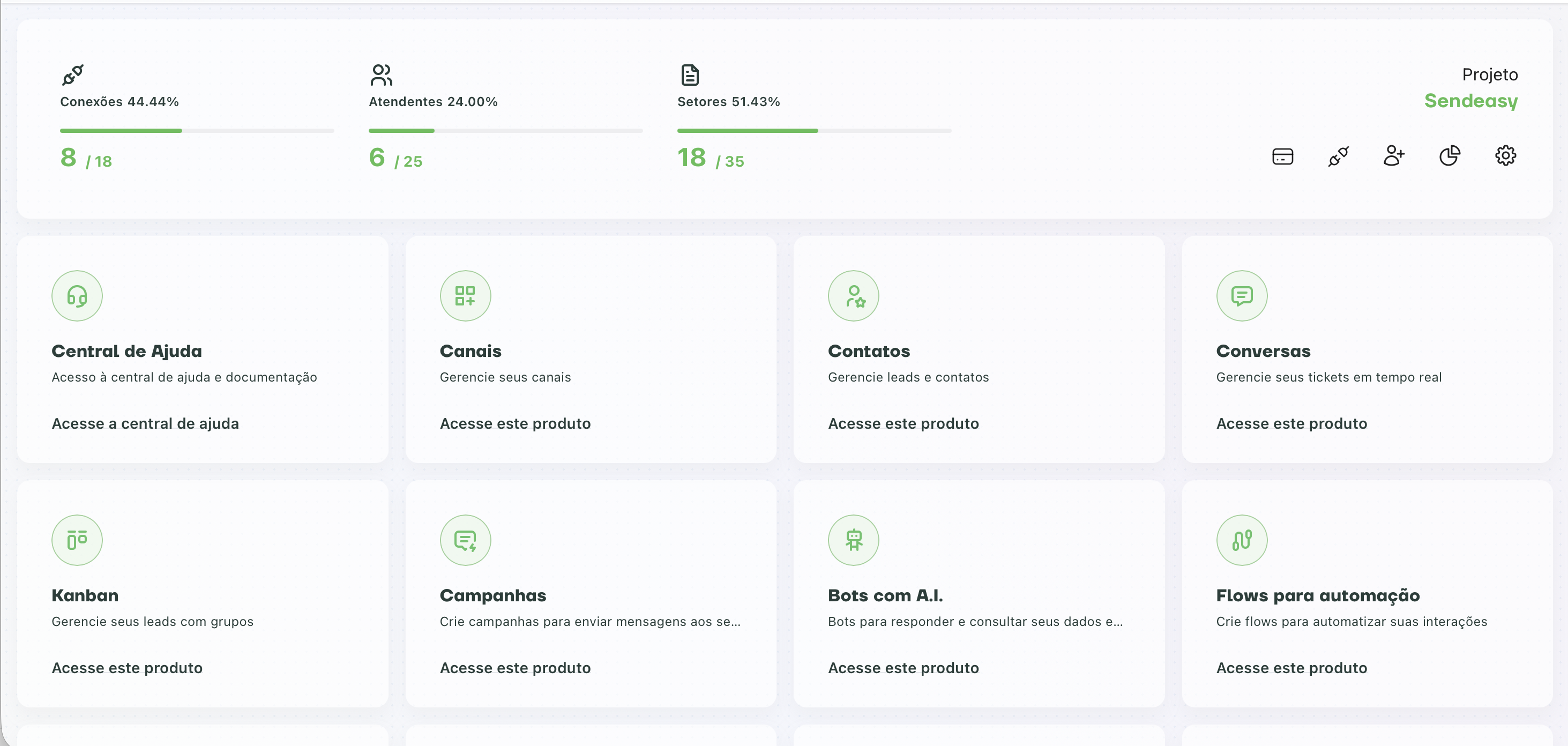Open the settings gear icon

point(1505,156)
